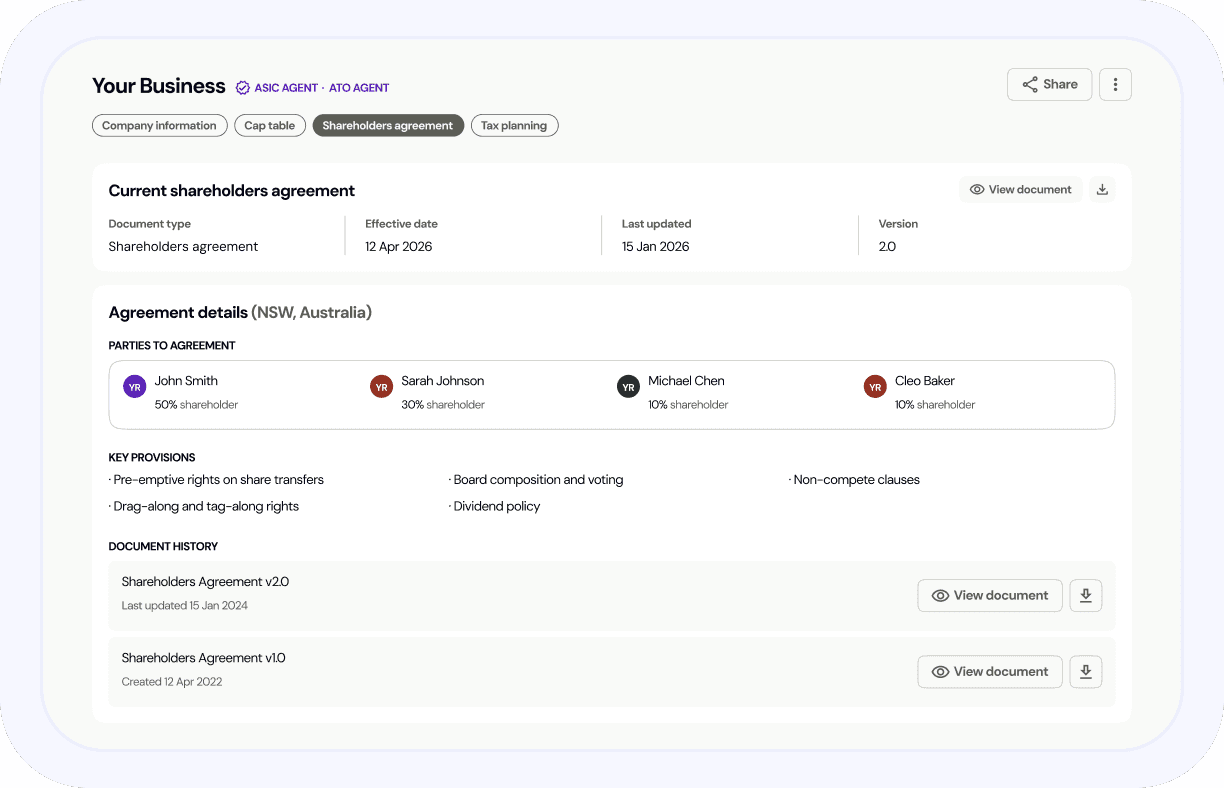Click the ATO AGENT label
1224x788 pixels.
[x=359, y=88]
